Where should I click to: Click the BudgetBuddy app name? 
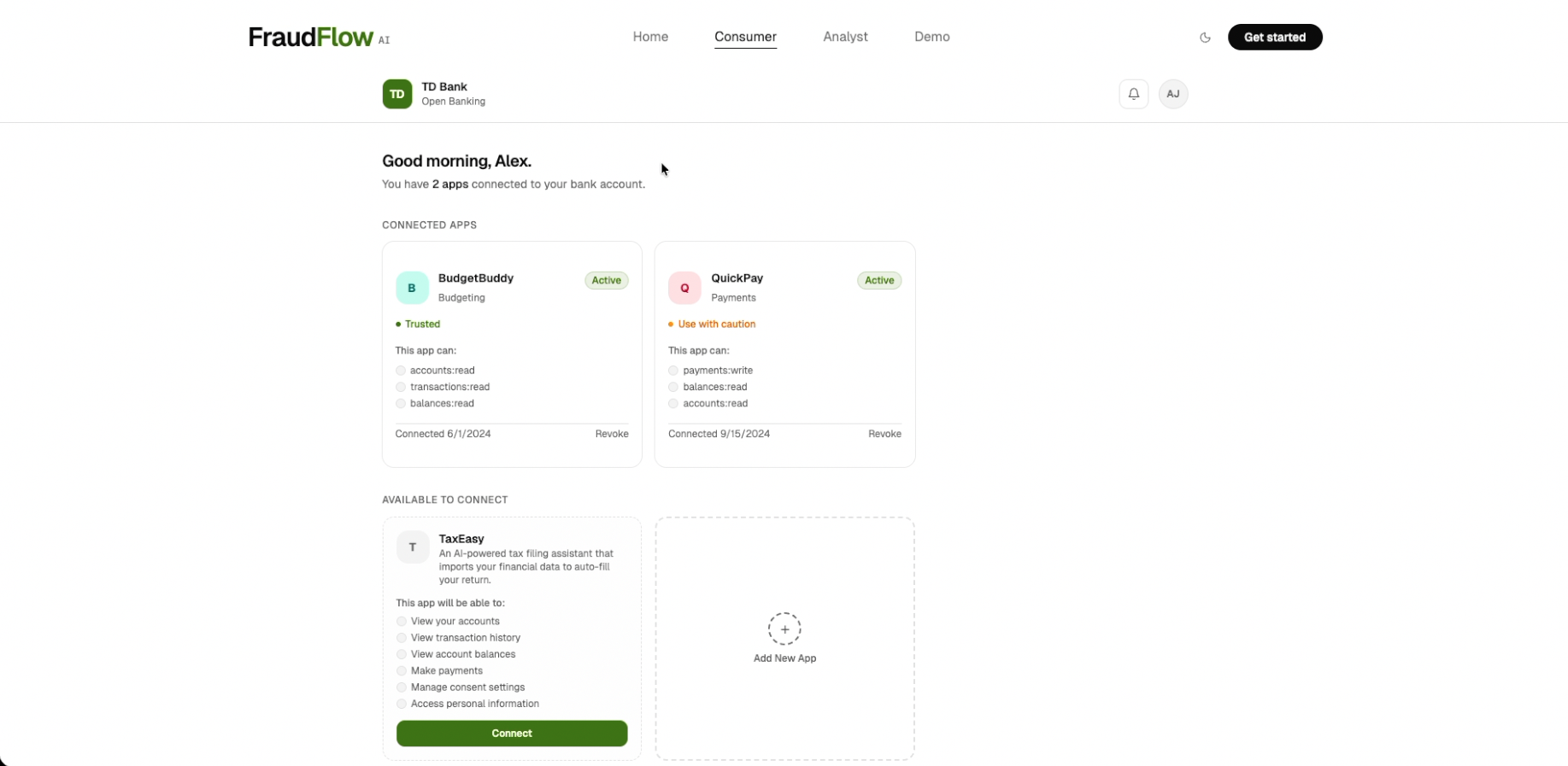click(x=476, y=278)
